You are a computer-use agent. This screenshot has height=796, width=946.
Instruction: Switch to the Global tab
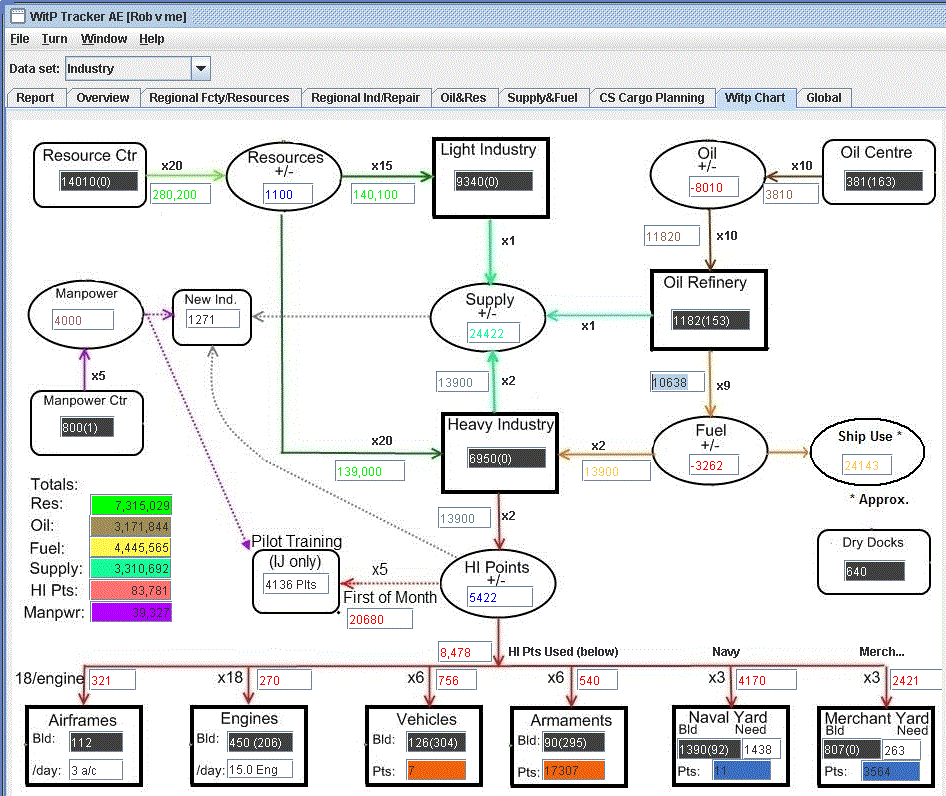pos(824,98)
